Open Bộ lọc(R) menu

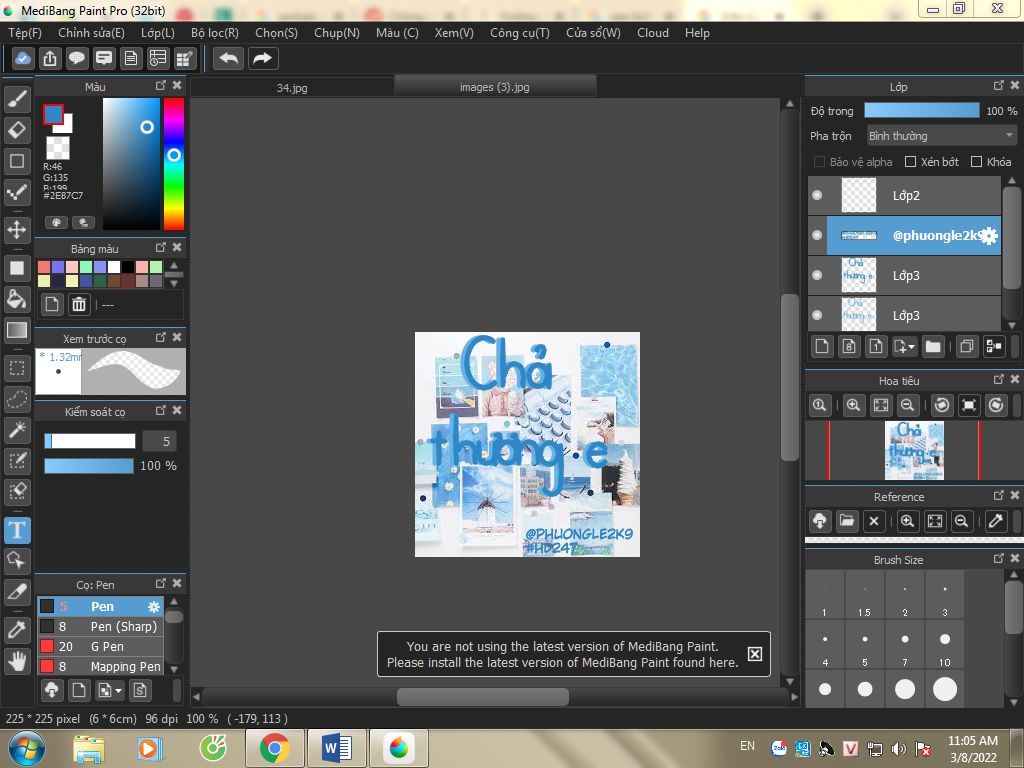click(x=215, y=33)
